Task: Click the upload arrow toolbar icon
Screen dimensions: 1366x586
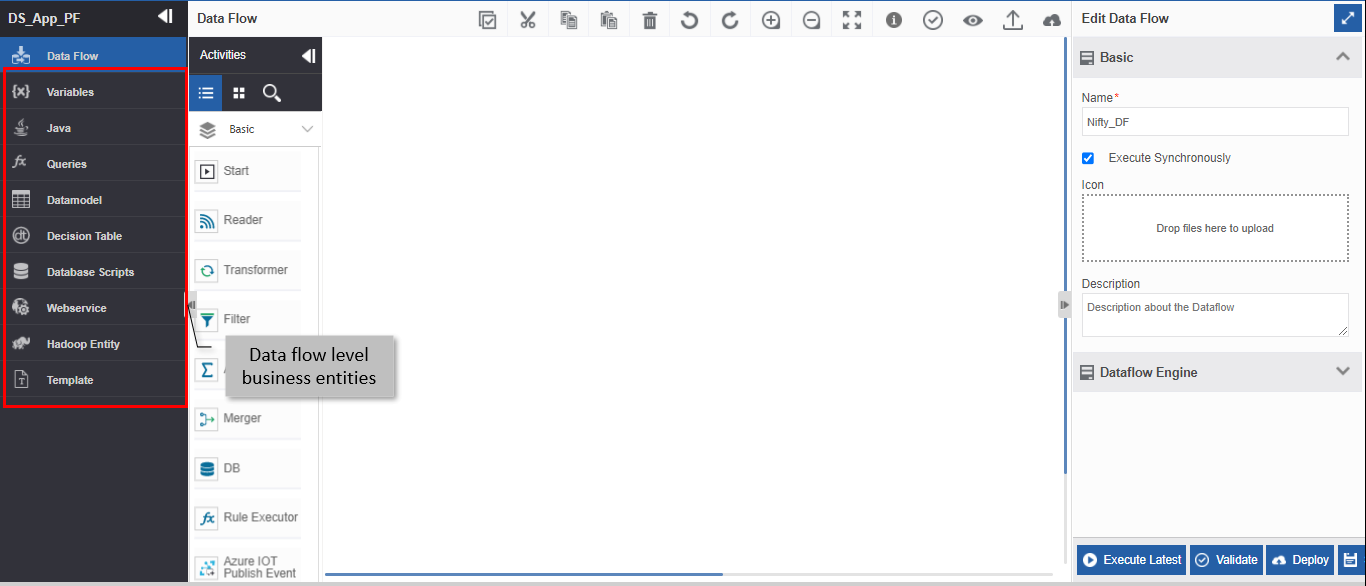Action: point(1013,20)
